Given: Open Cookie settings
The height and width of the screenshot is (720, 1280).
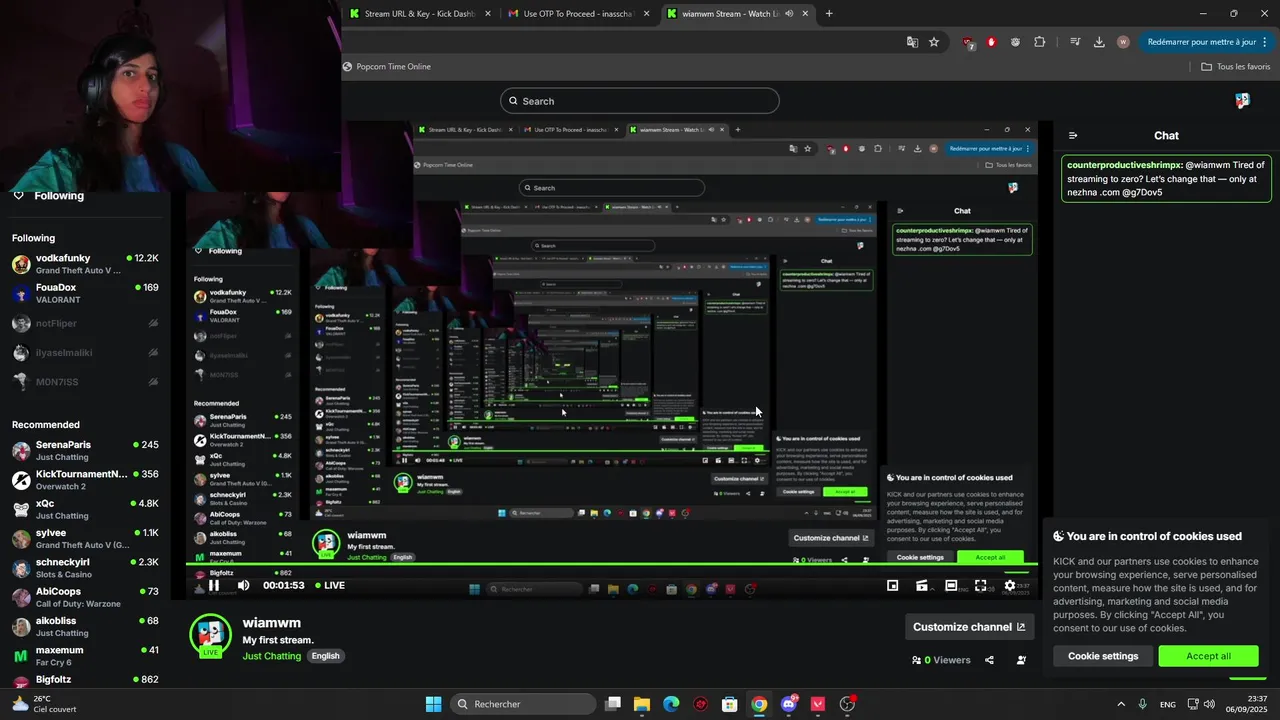Looking at the screenshot, I should [x=1103, y=656].
